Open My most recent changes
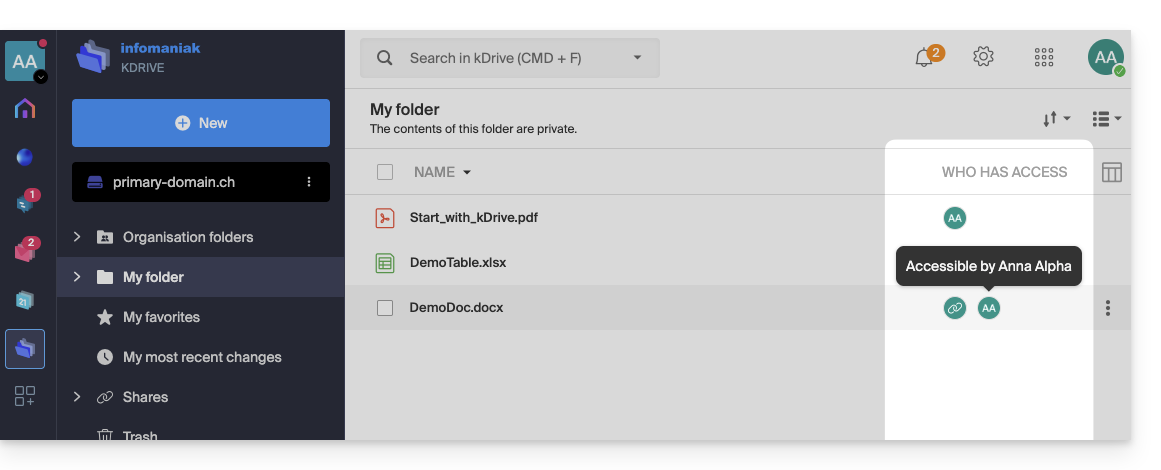 [x=202, y=357]
